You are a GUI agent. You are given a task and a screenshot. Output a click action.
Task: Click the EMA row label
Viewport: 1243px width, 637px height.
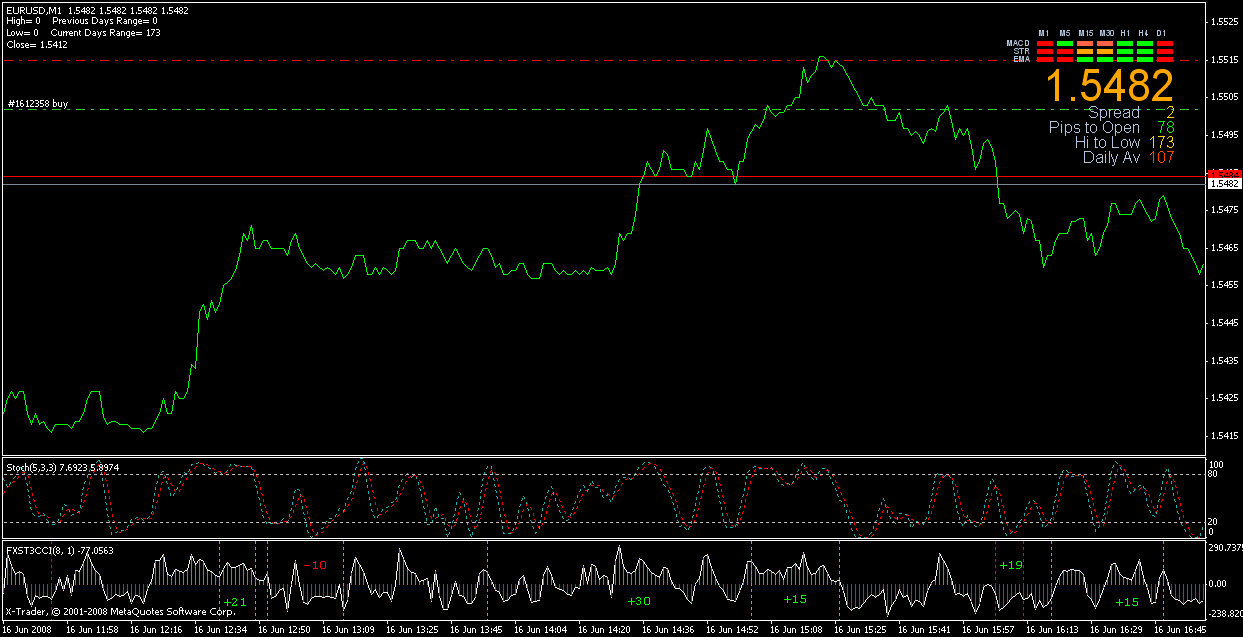1022,59
